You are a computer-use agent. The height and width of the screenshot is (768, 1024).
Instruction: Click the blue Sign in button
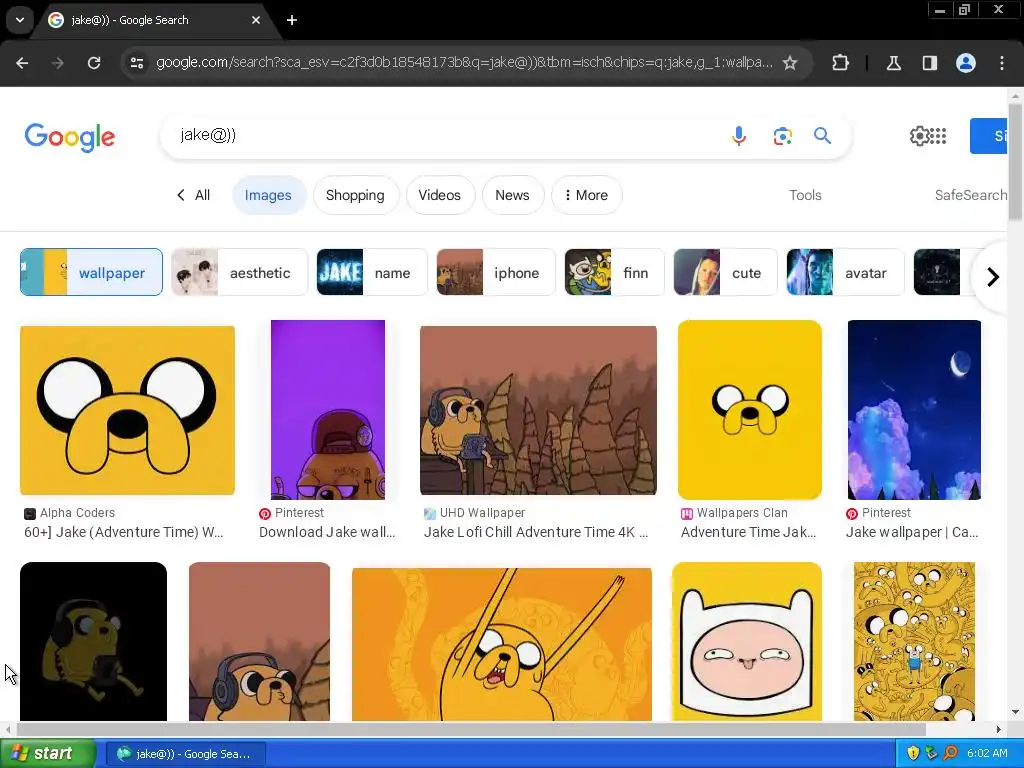click(989, 136)
